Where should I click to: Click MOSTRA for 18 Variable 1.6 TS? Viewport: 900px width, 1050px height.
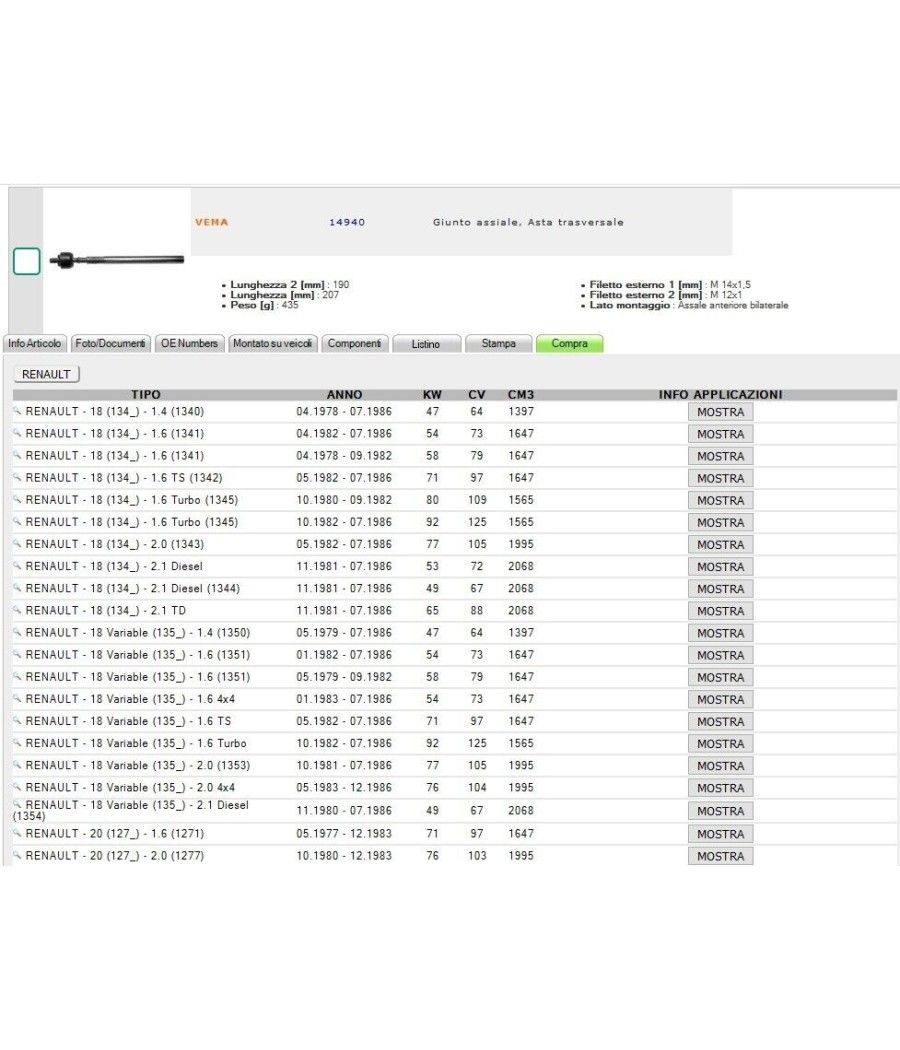click(721, 721)
